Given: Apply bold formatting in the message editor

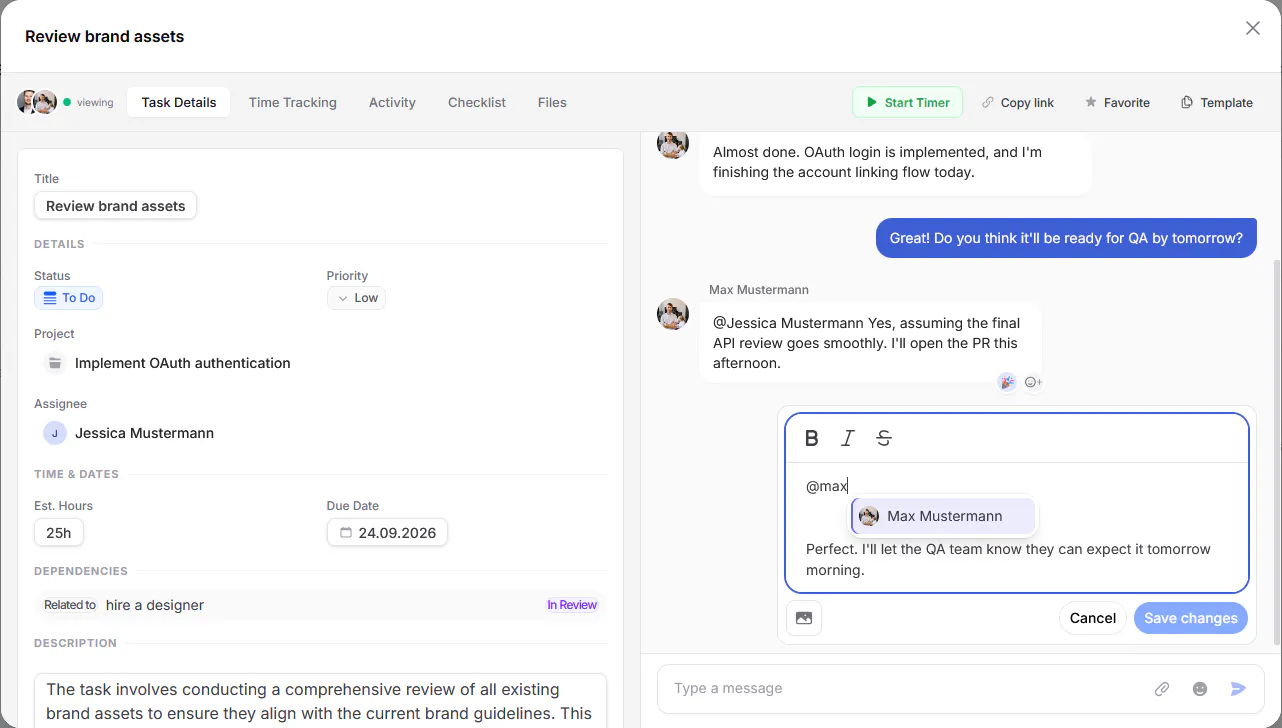Looking at the screenshot, I should pos(812,438).
